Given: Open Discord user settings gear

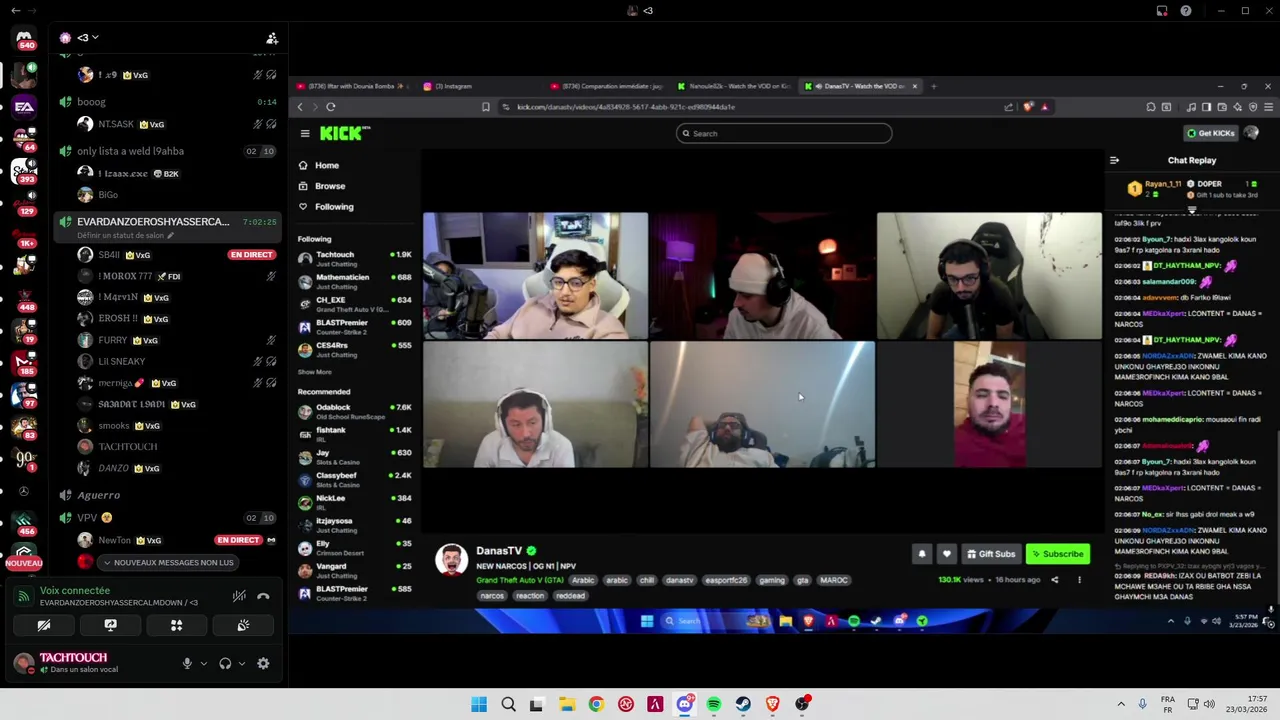Looking at the screenshot, I should [263, 664].
